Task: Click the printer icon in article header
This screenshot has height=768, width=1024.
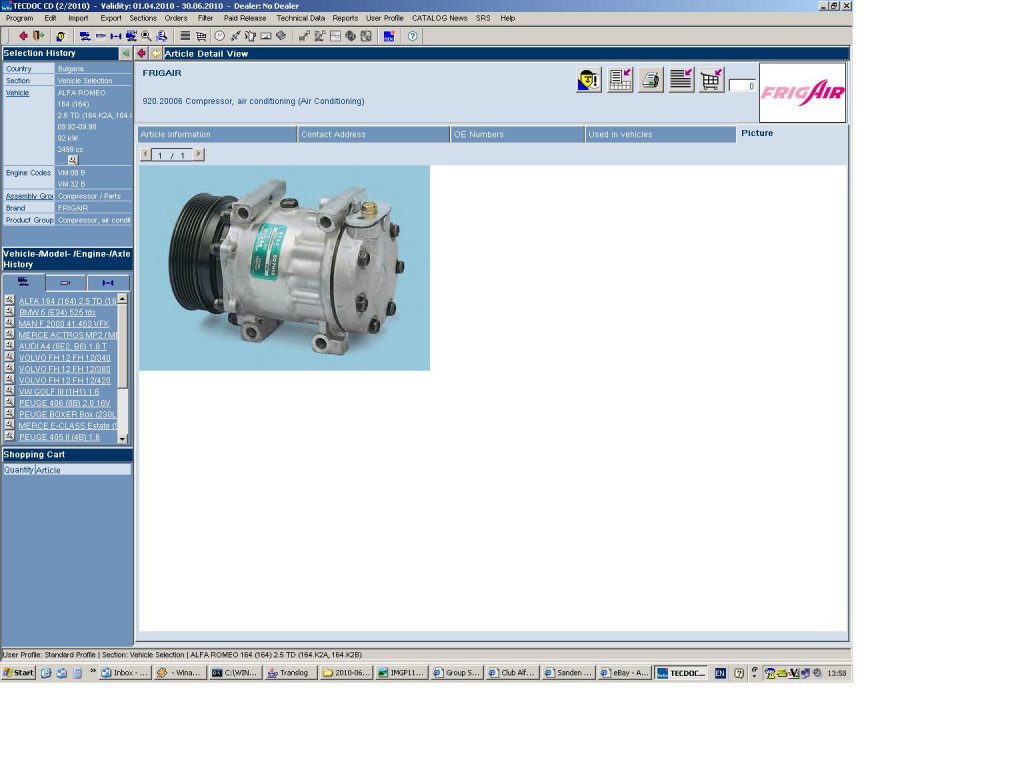Action: point(651,81)
